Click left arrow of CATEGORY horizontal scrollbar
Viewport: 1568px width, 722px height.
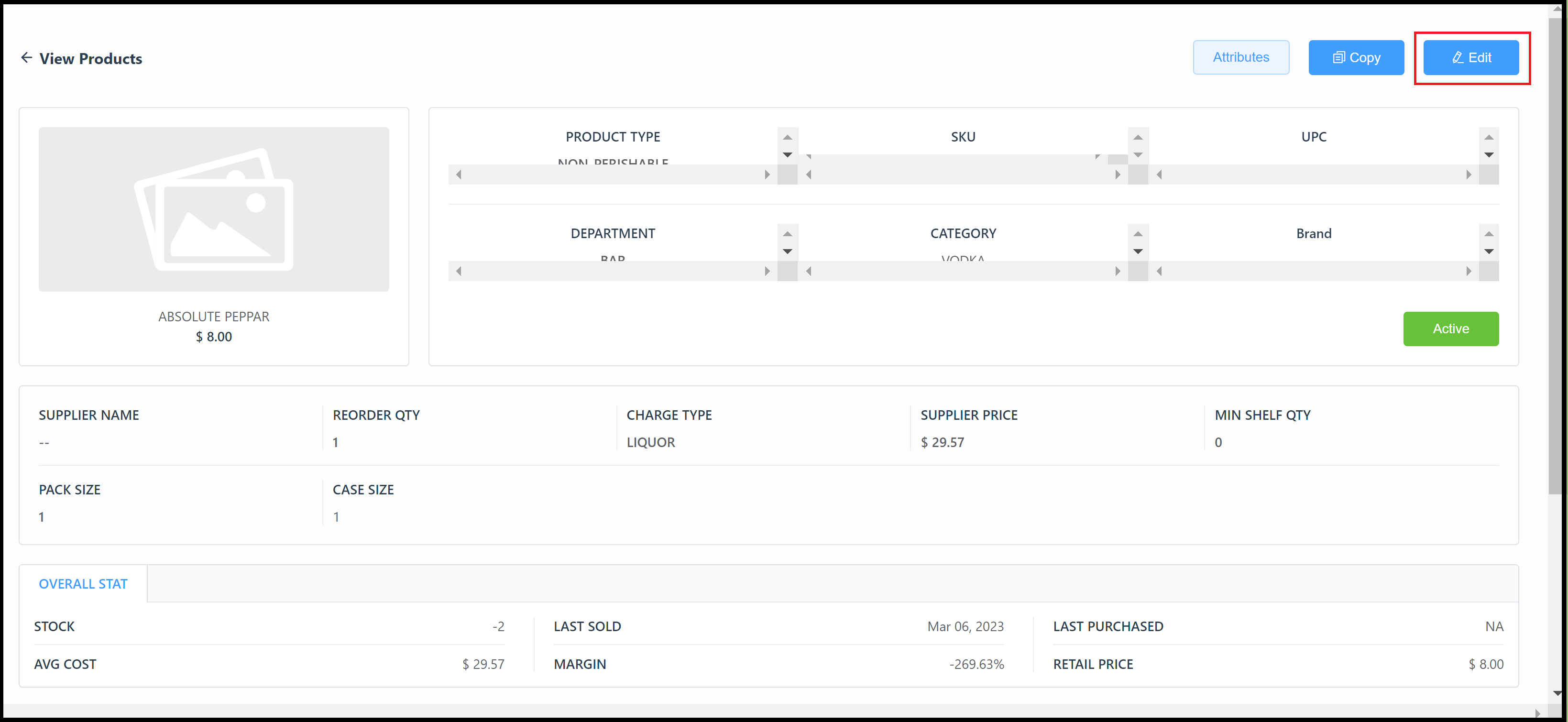point(808,271)
